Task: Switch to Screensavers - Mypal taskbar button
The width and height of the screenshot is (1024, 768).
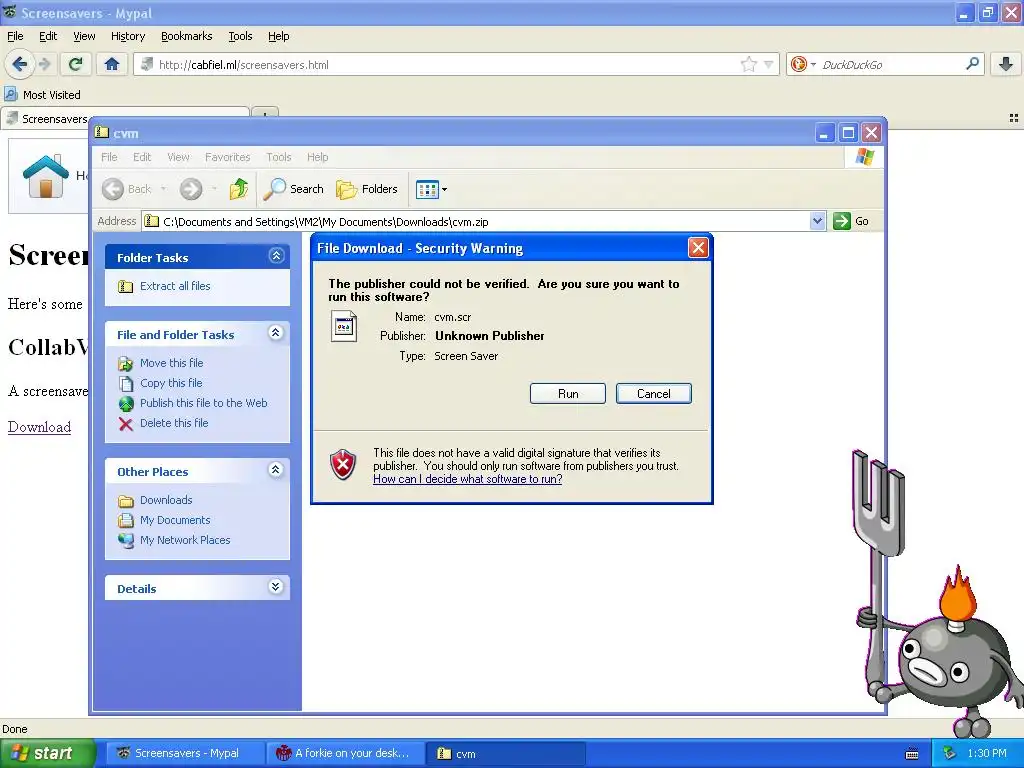Action: click(185, 754)
